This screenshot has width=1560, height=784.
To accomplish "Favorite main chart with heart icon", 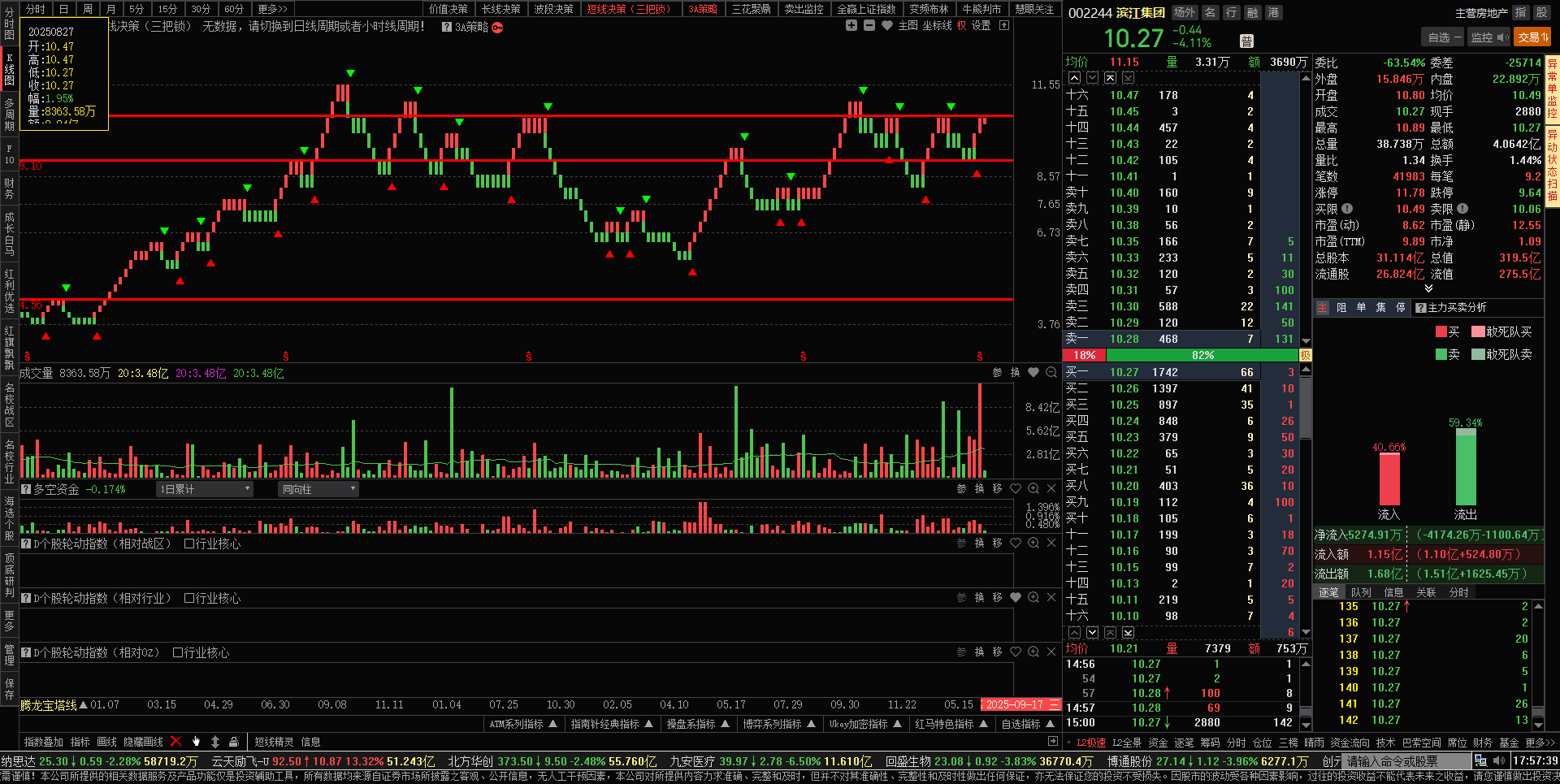I will [887, 26].
